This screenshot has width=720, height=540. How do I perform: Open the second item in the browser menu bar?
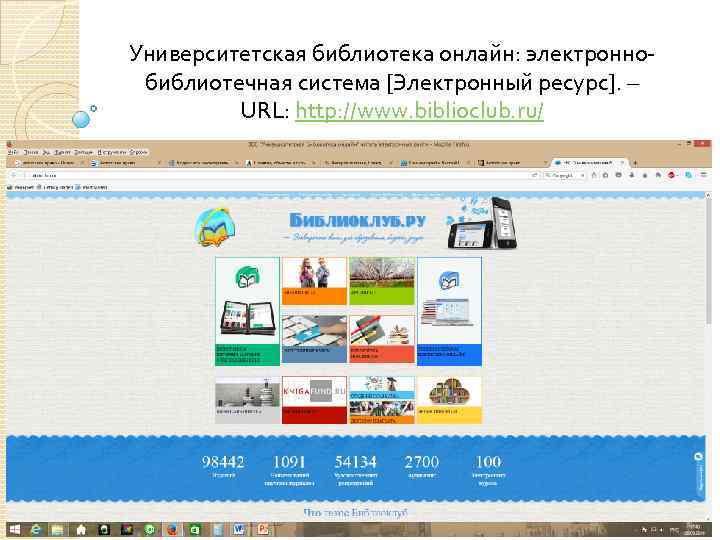pyautogui.click(x=31, y=152)
